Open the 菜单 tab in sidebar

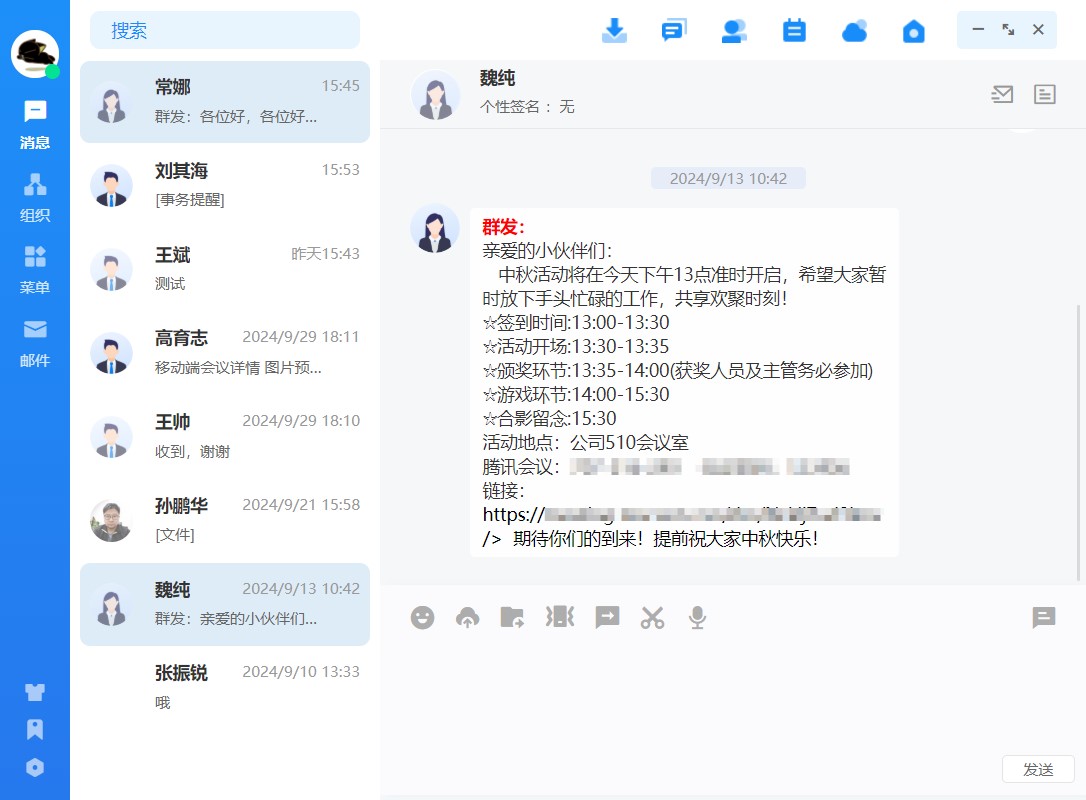tap(35, 270)
